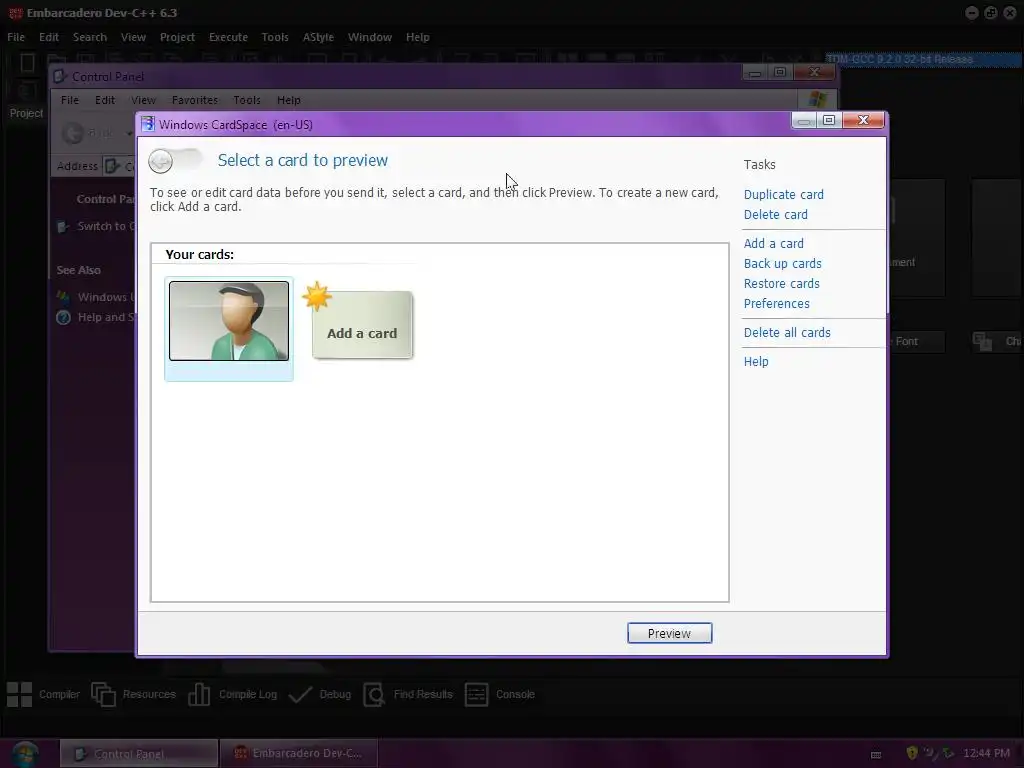Click the security shield tray icon
Screen dimensions: 1024x768
tap(912, 753)
